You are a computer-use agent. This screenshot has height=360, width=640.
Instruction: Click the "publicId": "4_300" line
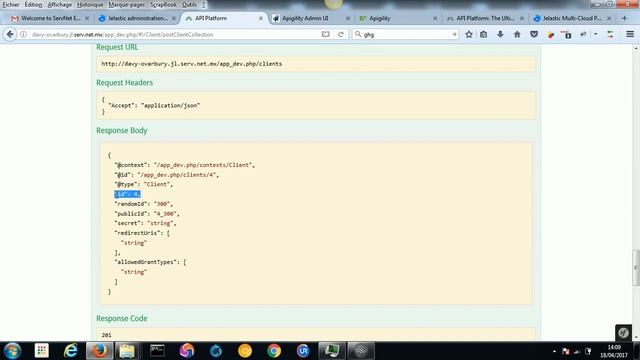[x=147, y=213]
